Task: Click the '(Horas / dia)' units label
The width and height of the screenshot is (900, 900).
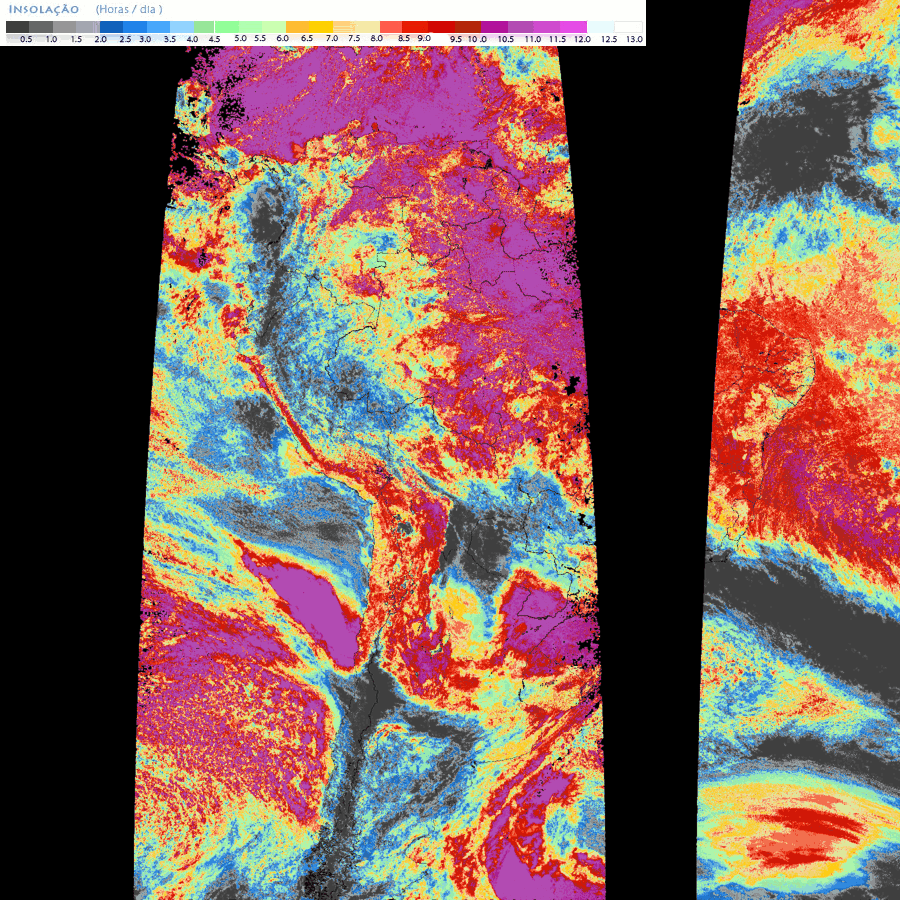Action: click(x=129, y=9)
